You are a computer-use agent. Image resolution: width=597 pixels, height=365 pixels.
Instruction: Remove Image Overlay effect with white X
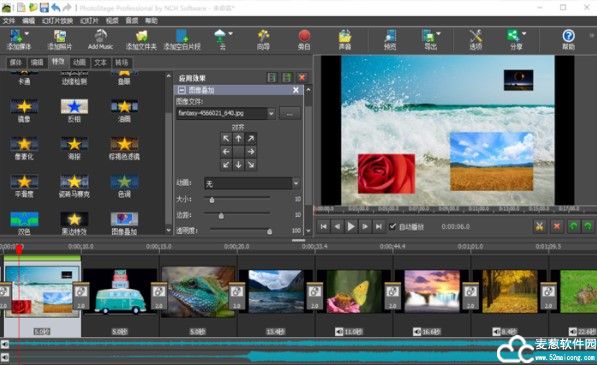click(296, 90)
